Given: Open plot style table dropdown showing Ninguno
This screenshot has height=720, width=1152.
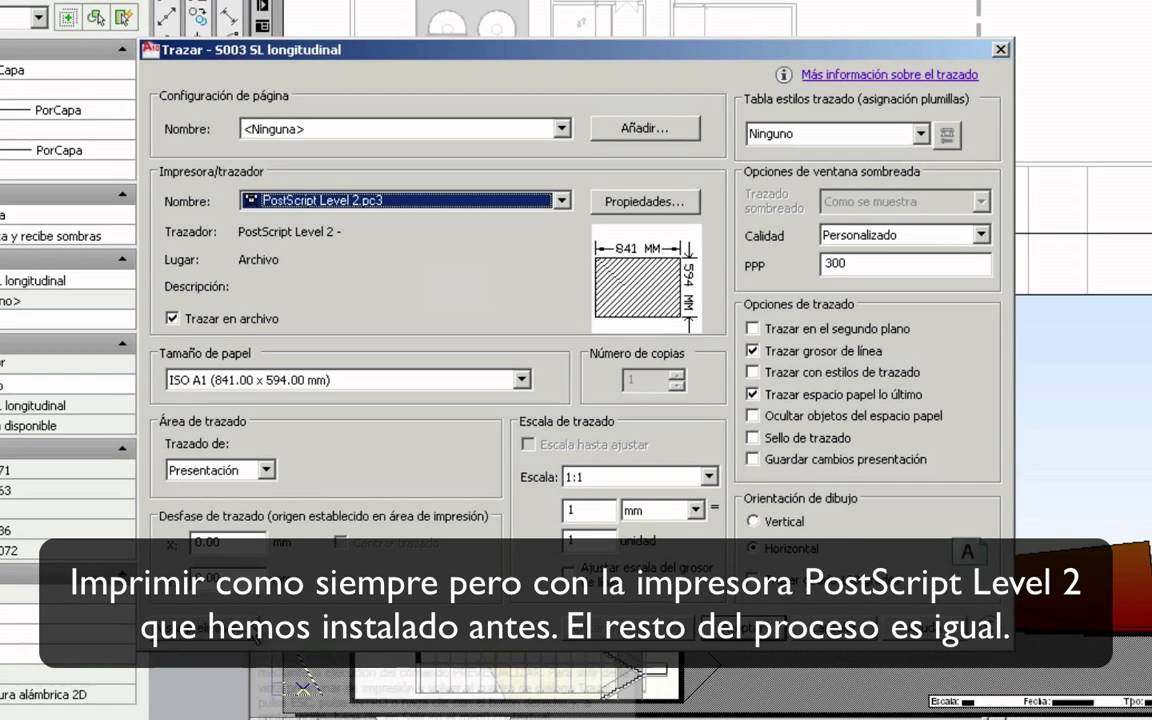Looking at the screenshot, I should [x=921, y=134].
